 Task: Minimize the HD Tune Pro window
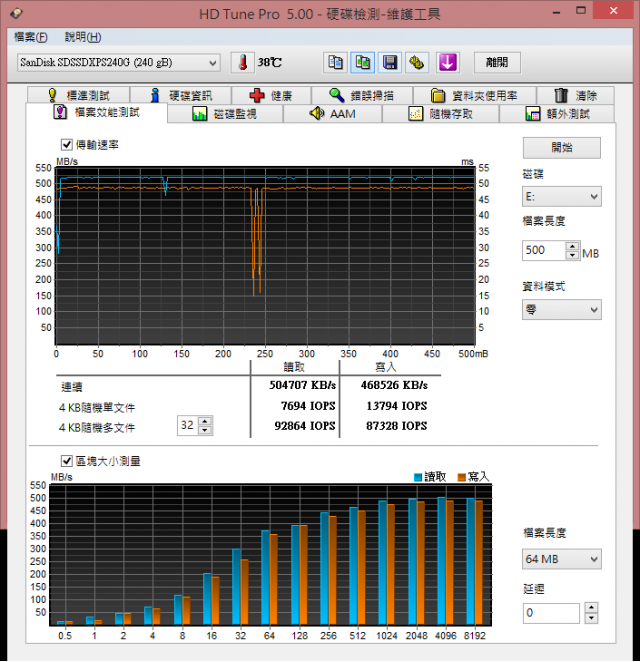point(556,12)
